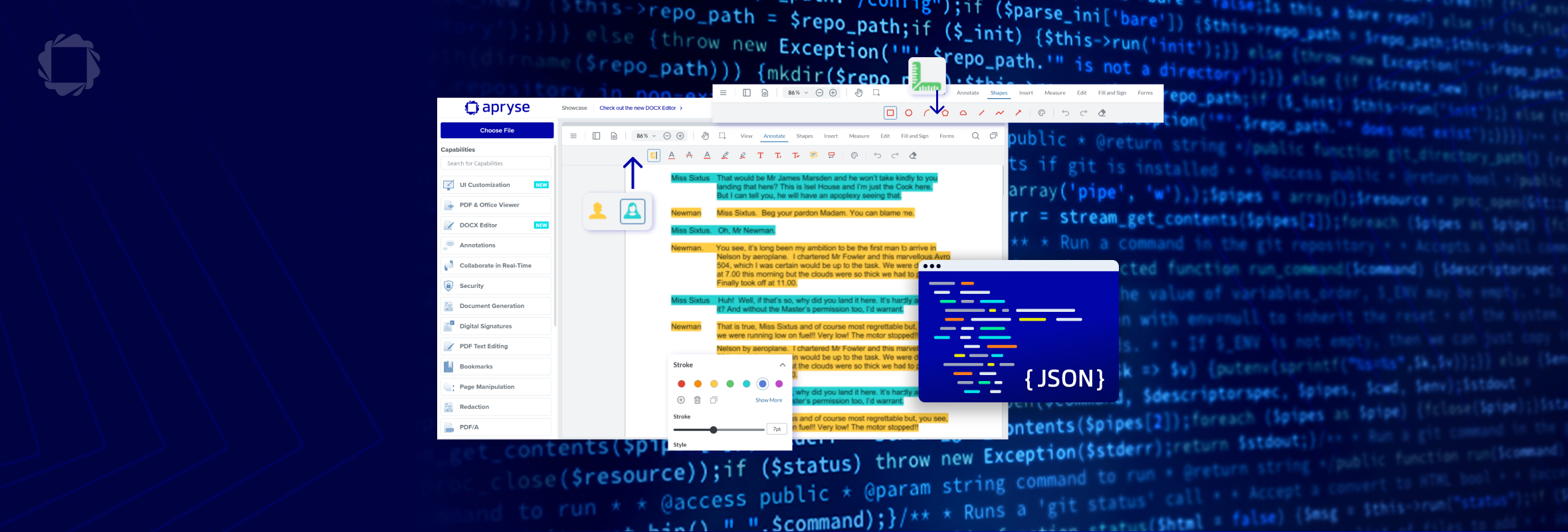Click the Choose File button

coord(497,130)
